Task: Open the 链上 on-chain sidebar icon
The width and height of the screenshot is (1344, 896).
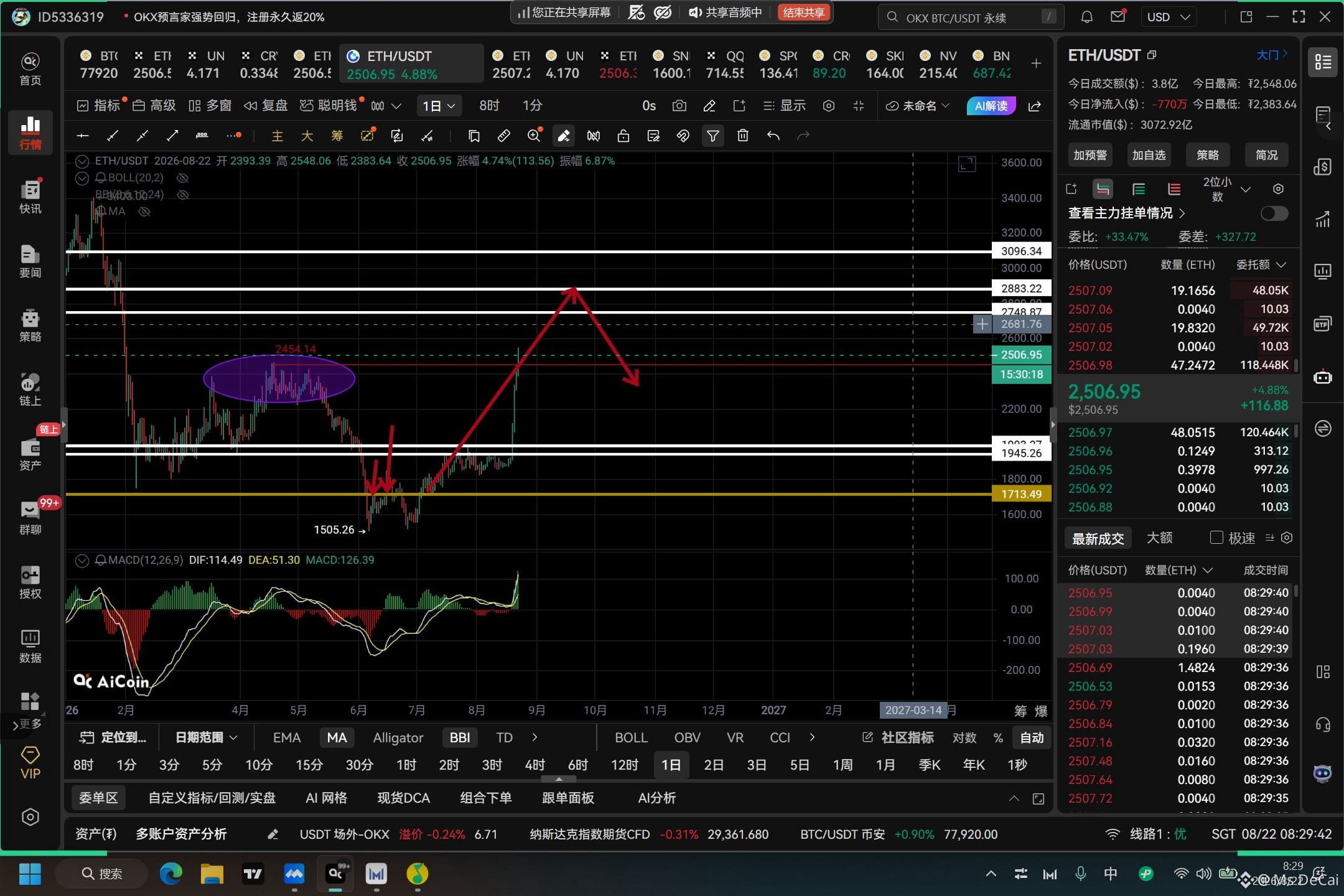Action: pyautogui.click(x=30, y=390)
